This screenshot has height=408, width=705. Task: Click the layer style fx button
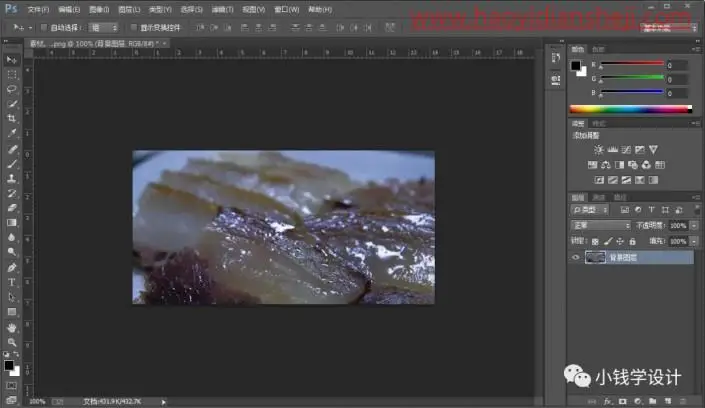coord(607,401)
